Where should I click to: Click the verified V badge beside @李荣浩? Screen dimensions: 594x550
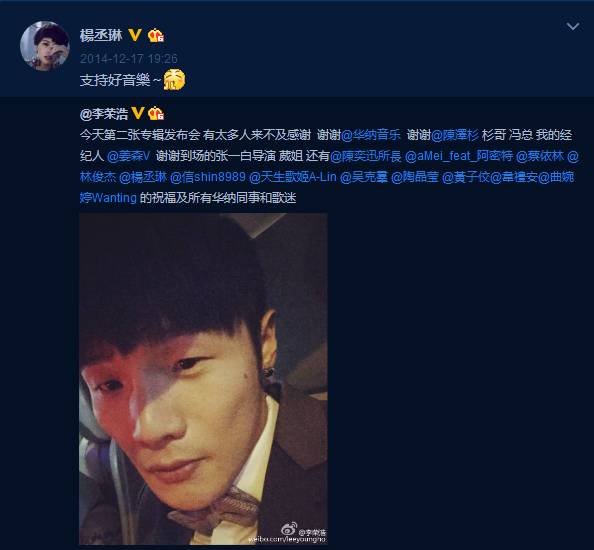point(138,113)
